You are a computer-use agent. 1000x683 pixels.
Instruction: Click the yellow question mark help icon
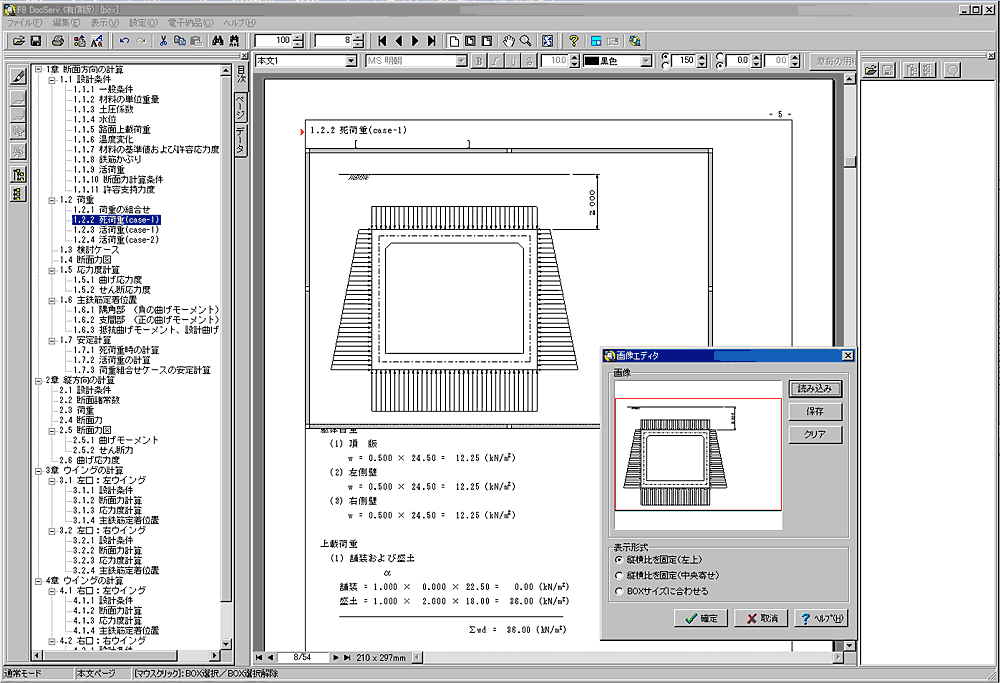(574, 41)
